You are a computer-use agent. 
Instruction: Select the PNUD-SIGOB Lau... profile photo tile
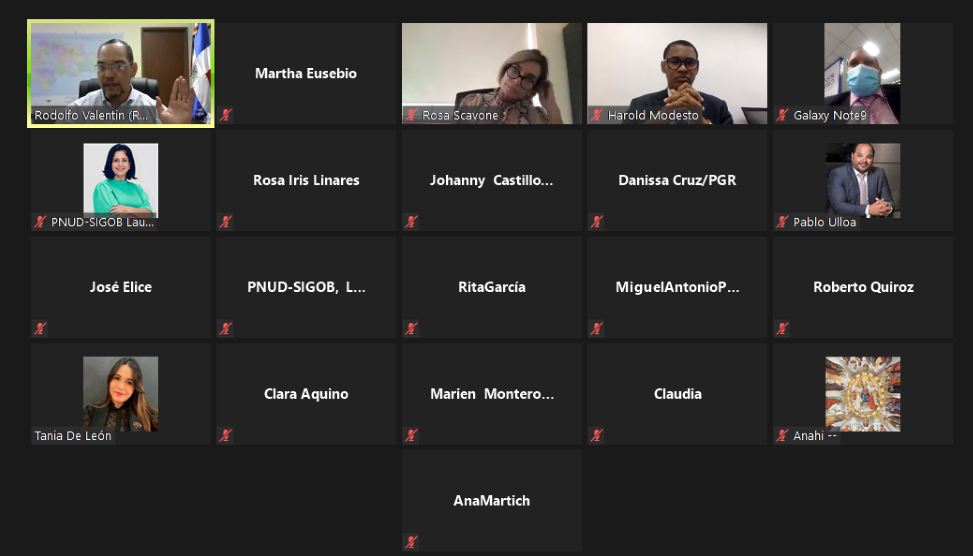[121, 180]
